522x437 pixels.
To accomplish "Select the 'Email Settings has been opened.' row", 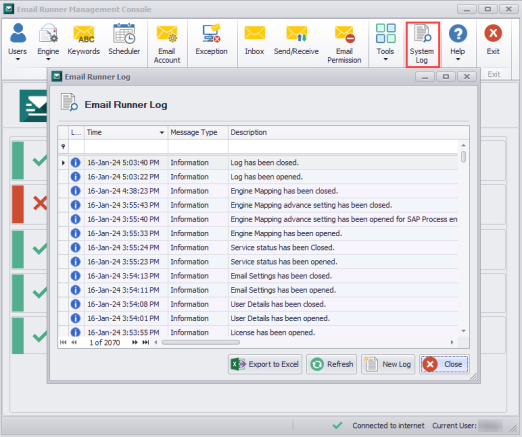I will click(258, 290).
